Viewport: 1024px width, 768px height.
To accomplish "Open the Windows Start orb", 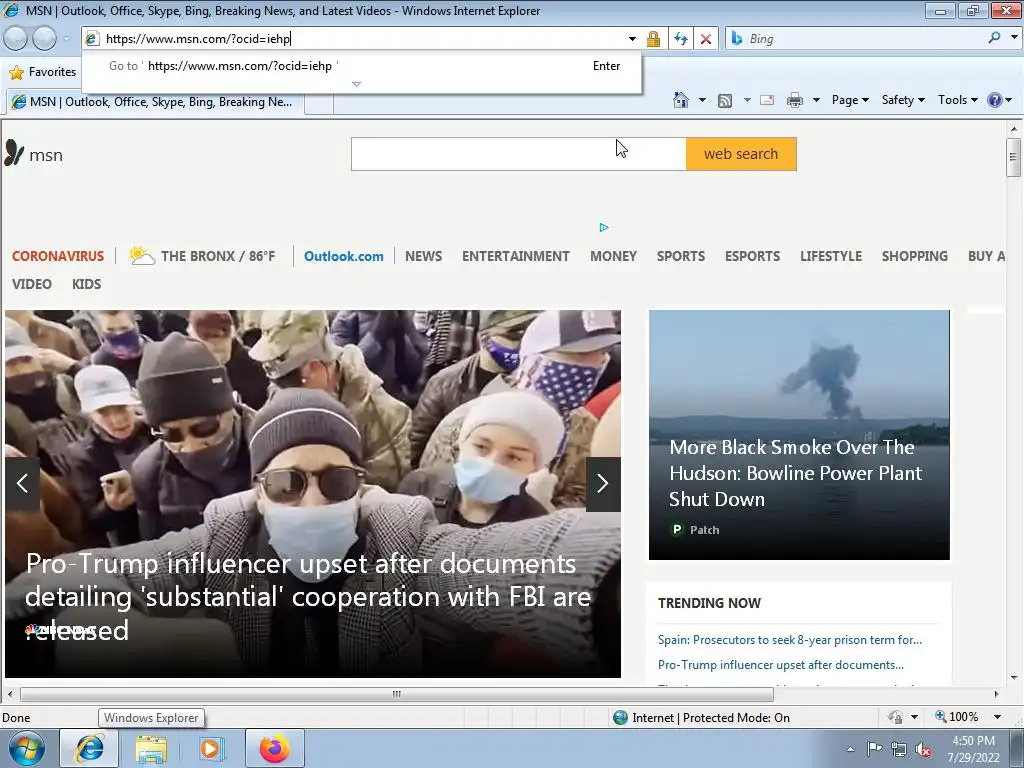I will (x=27, y=748).
